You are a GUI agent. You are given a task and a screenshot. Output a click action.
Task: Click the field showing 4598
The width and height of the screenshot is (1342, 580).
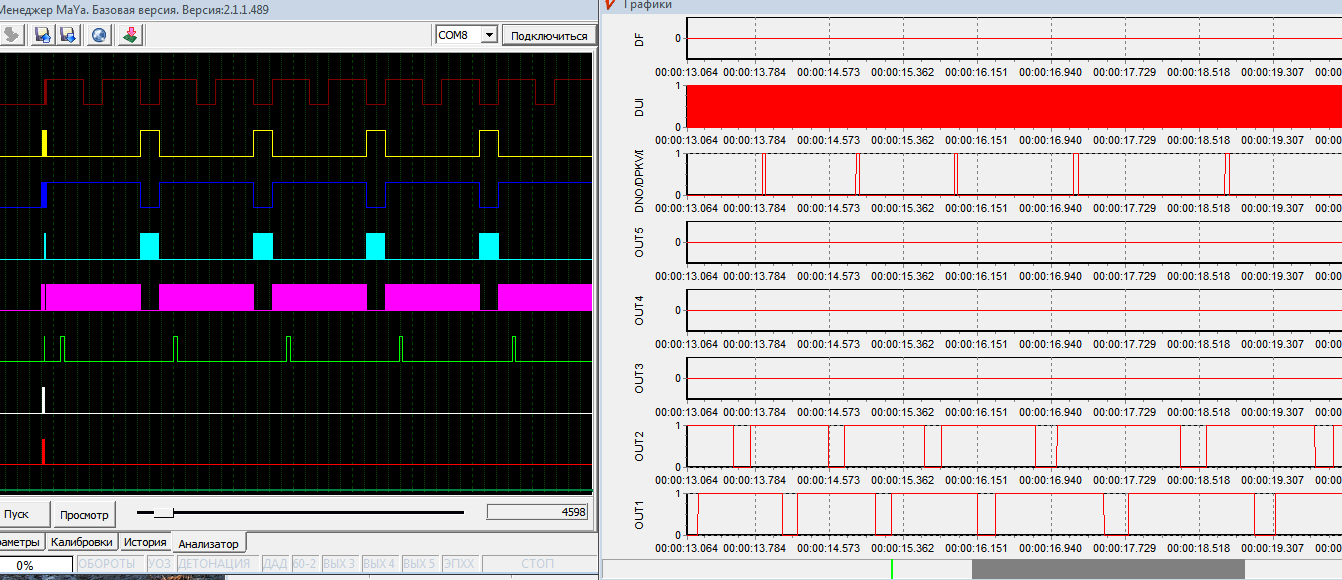[537, 512]
